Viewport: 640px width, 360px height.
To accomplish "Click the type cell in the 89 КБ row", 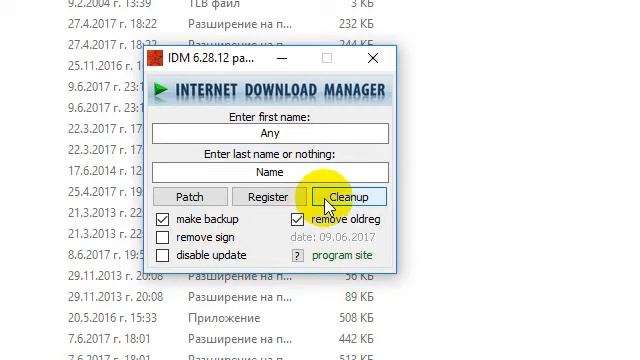I will (240, 297).
